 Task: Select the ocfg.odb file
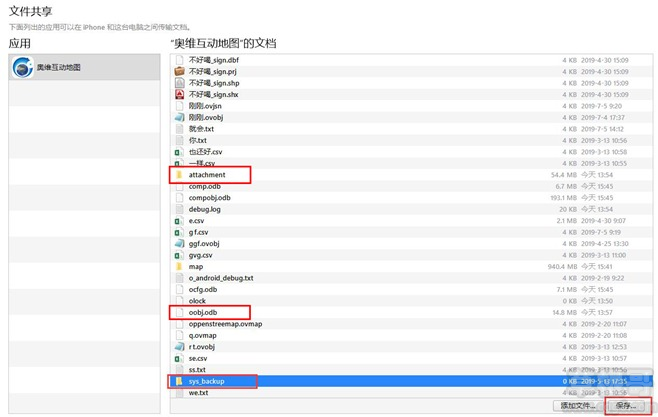coord(204,289)
